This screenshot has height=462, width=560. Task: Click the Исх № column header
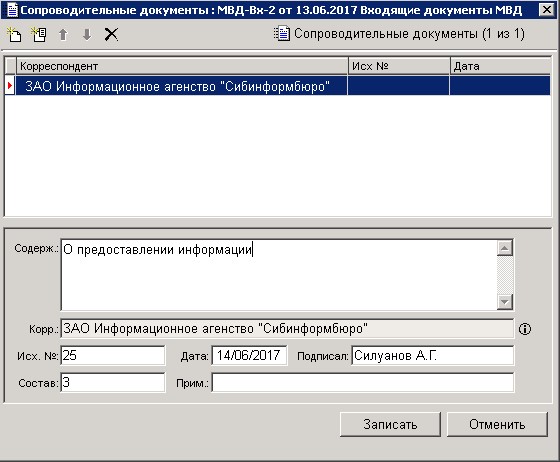[399, 66]
